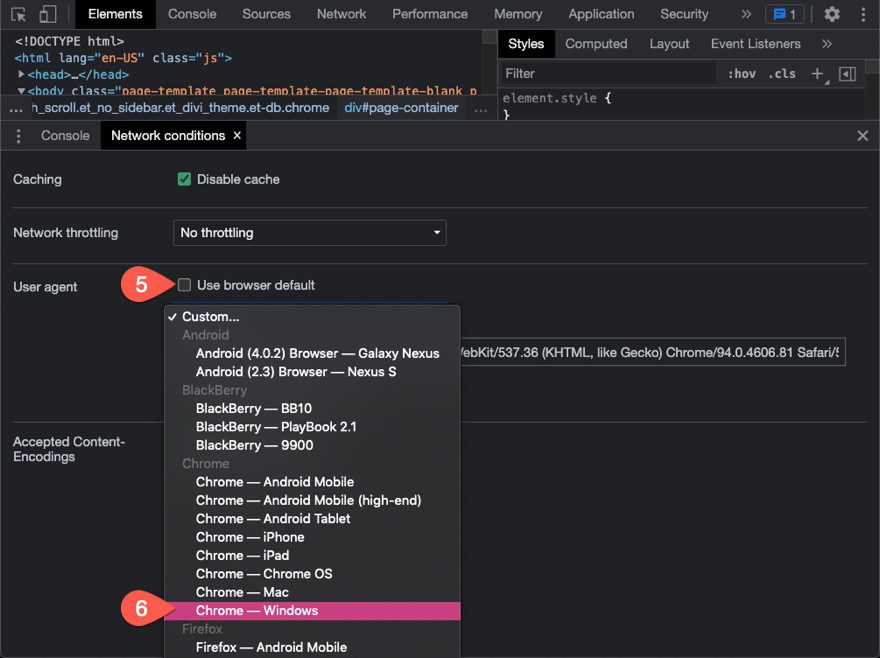Toggle the device toolbar icon
Image resolution: width=880 pixels, height=658 pixels.
tap(48, 15)
